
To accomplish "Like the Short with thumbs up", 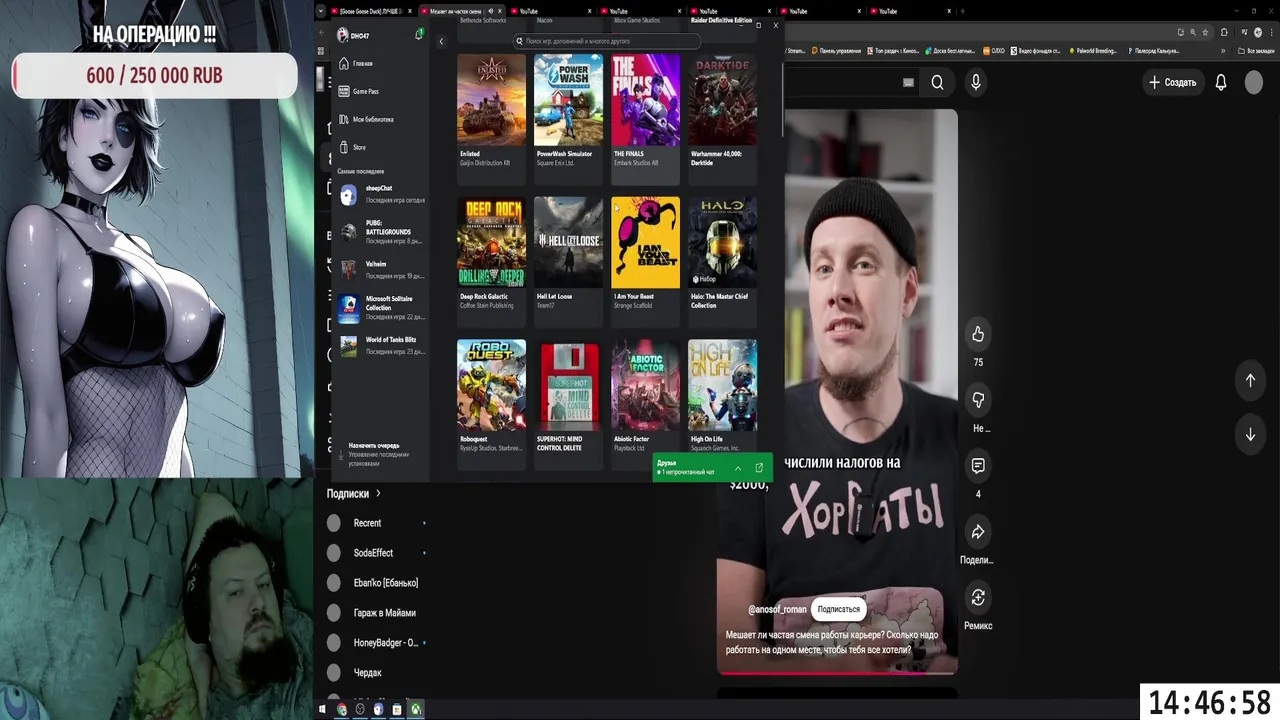I will tap(978, 334).
